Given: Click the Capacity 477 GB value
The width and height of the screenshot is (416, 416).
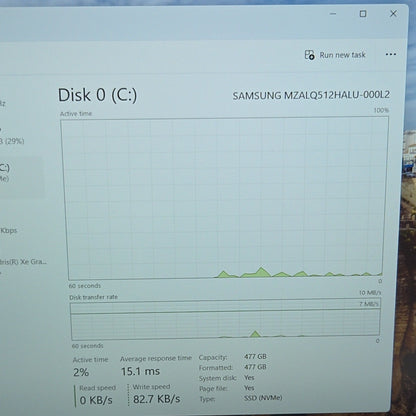Looking at the screenshot, I should pos(255,356).
